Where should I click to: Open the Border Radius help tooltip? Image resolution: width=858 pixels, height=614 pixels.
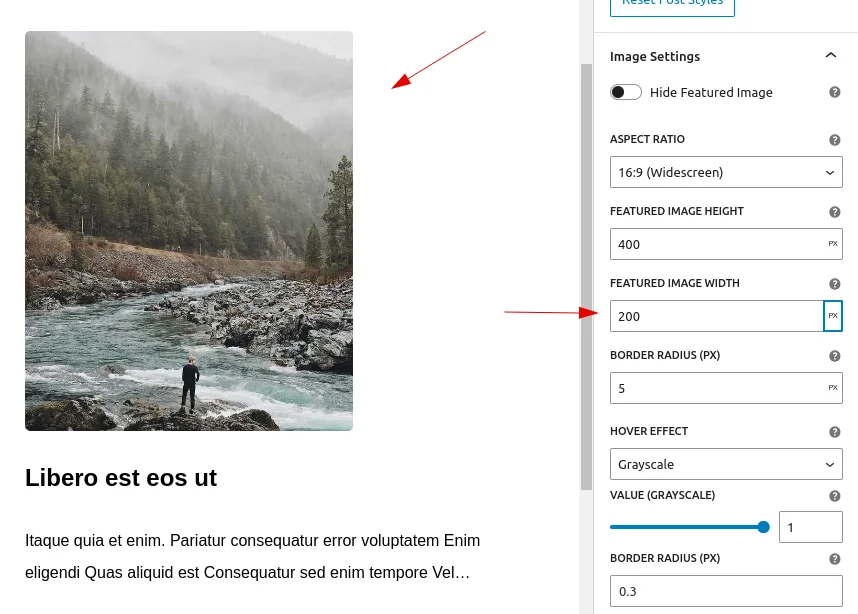834,356
